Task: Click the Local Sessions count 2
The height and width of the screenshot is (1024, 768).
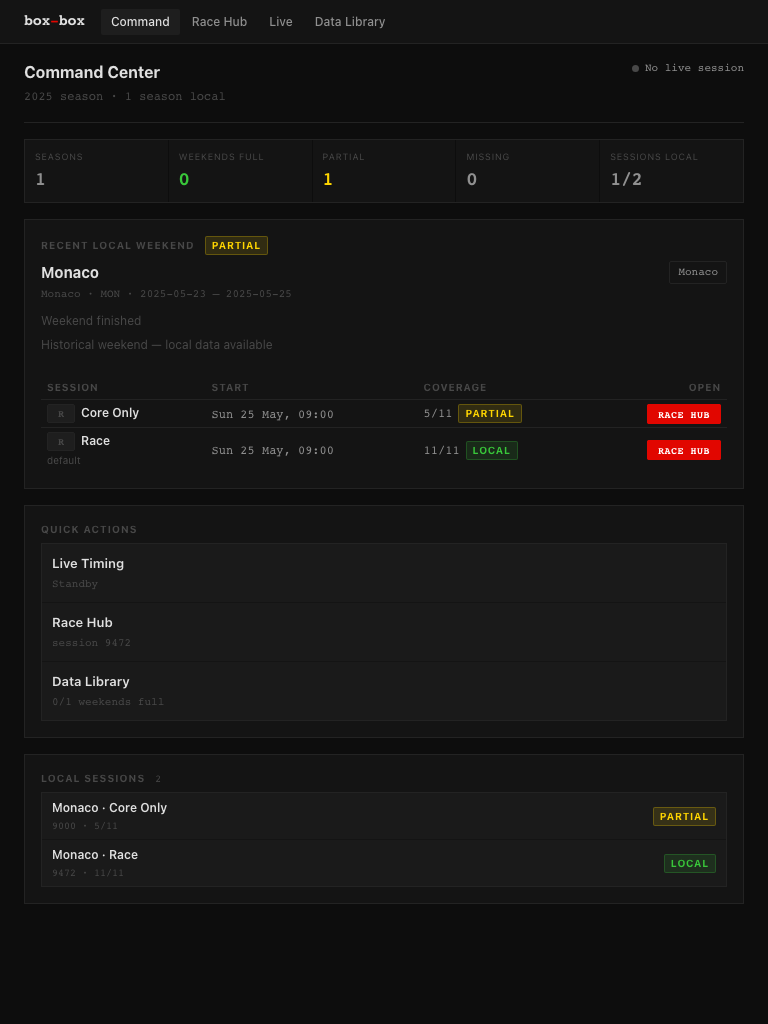Action: (x=158, y=778)
